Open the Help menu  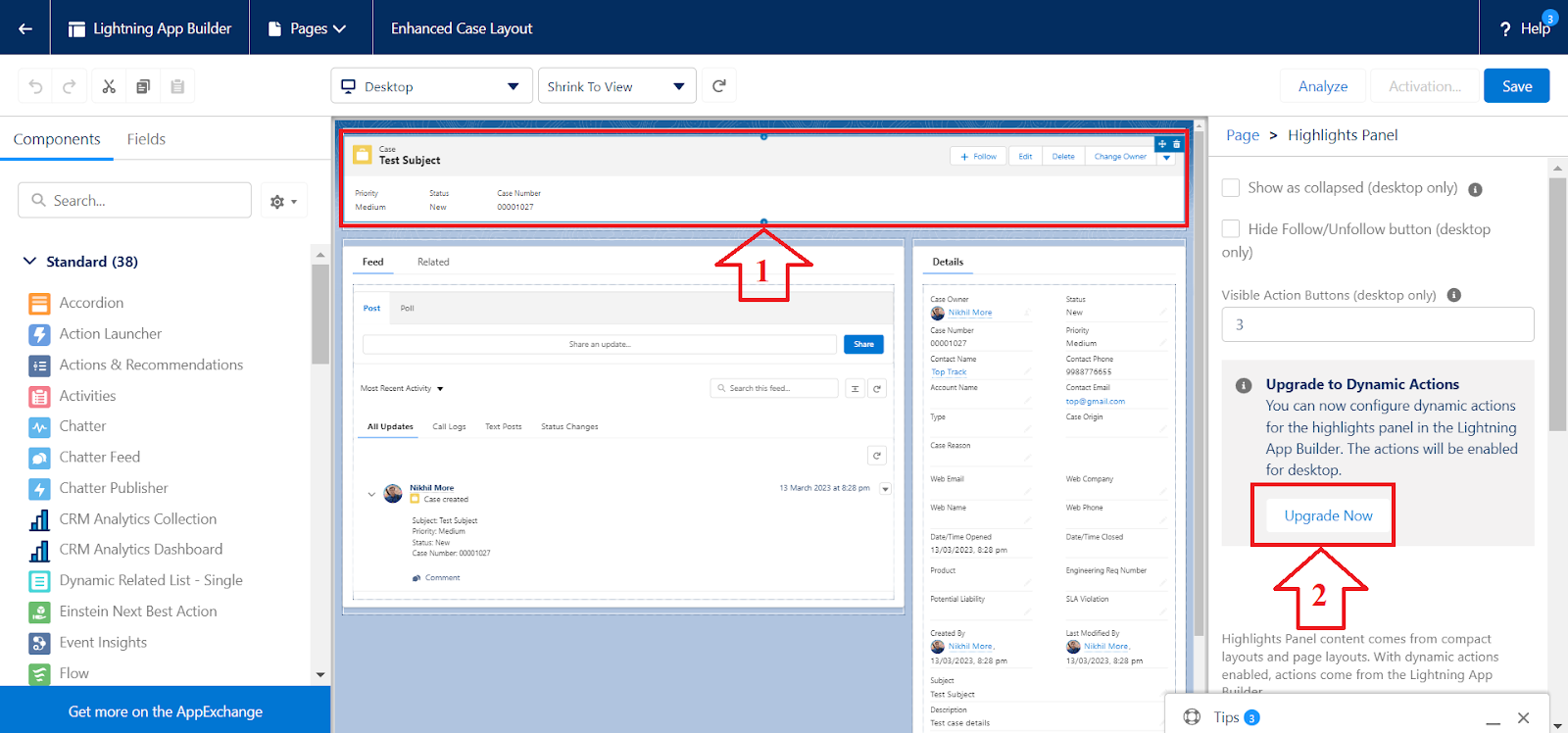tap(1525, 28)
